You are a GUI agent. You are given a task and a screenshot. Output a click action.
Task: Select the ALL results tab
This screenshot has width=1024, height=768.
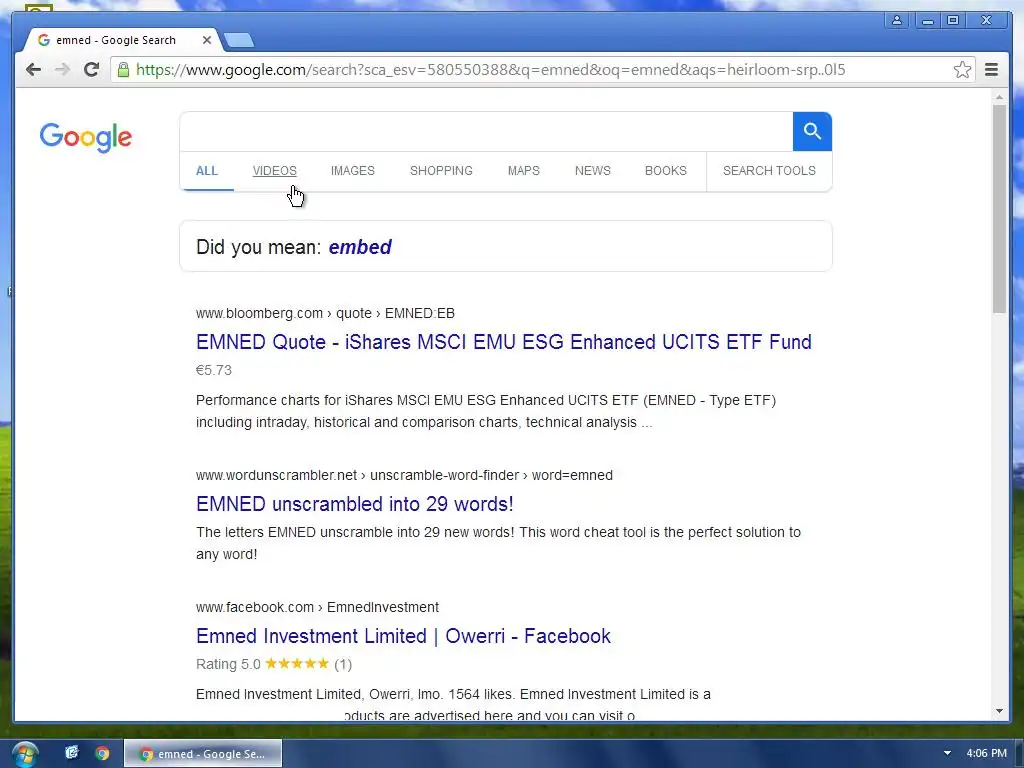coord(206,170)
